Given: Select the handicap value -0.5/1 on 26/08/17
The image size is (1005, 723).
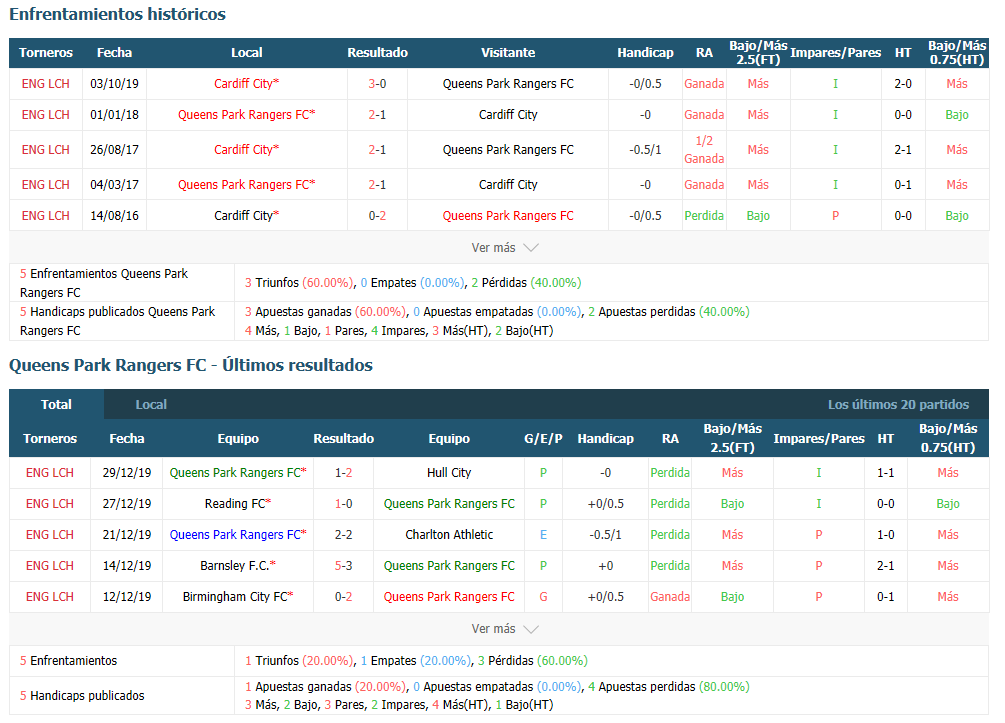Looking at the screenshot, I should click(645, 149).
